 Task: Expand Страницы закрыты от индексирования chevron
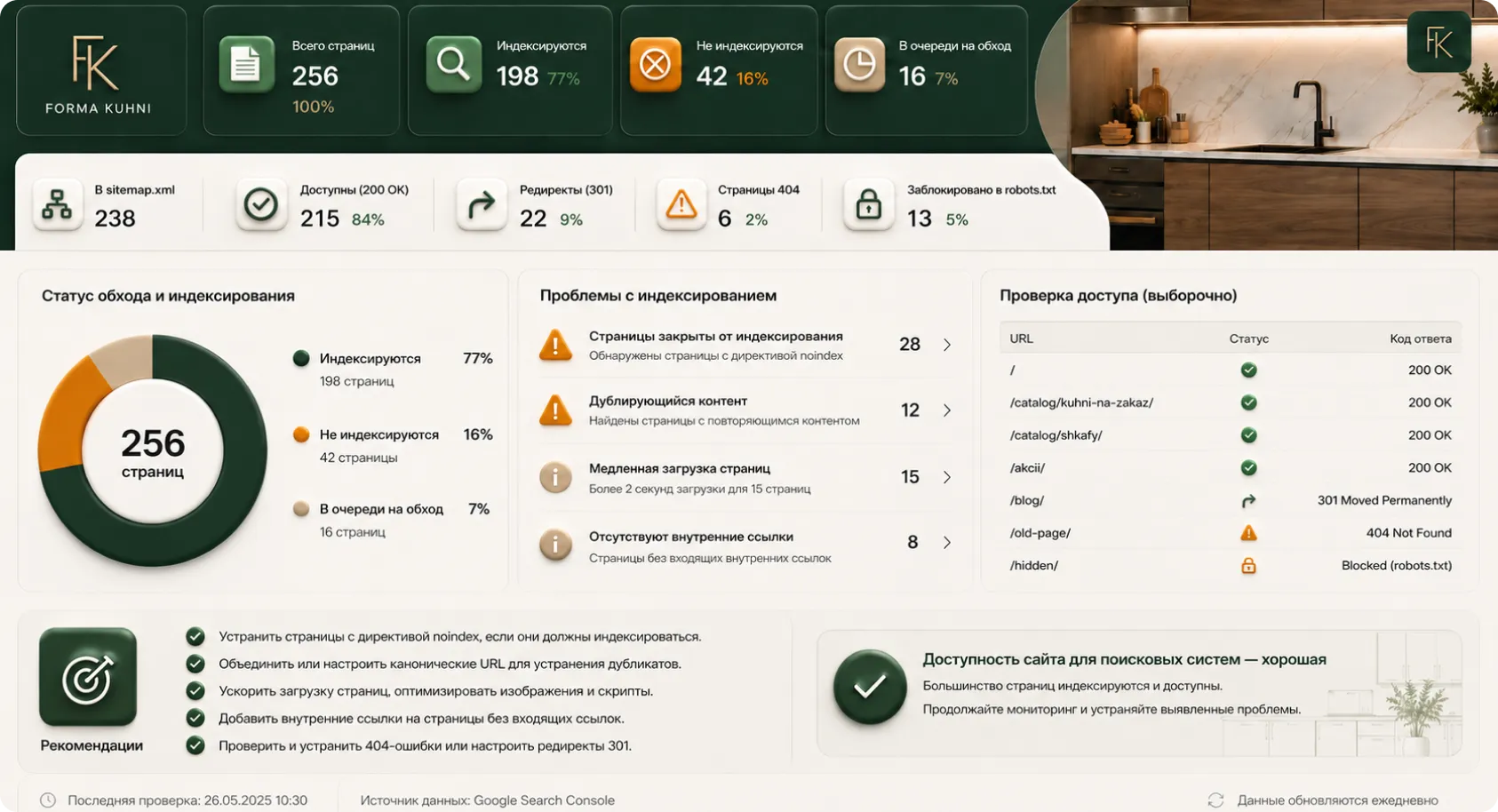pyautogui.click(x=947, y=345)
